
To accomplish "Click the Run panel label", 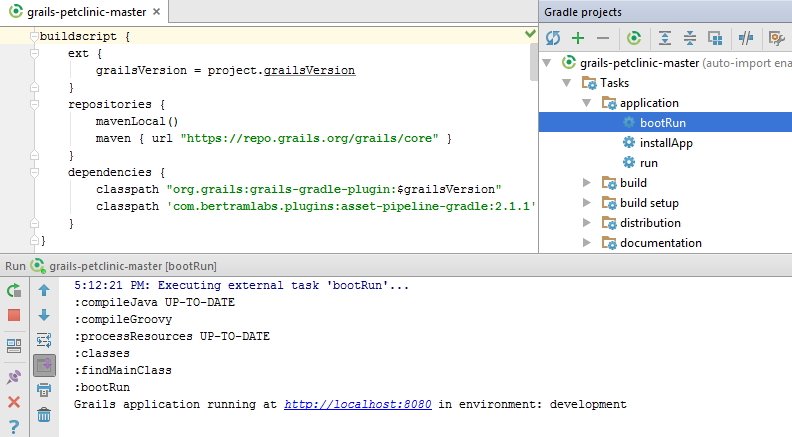I will [15, 266].
